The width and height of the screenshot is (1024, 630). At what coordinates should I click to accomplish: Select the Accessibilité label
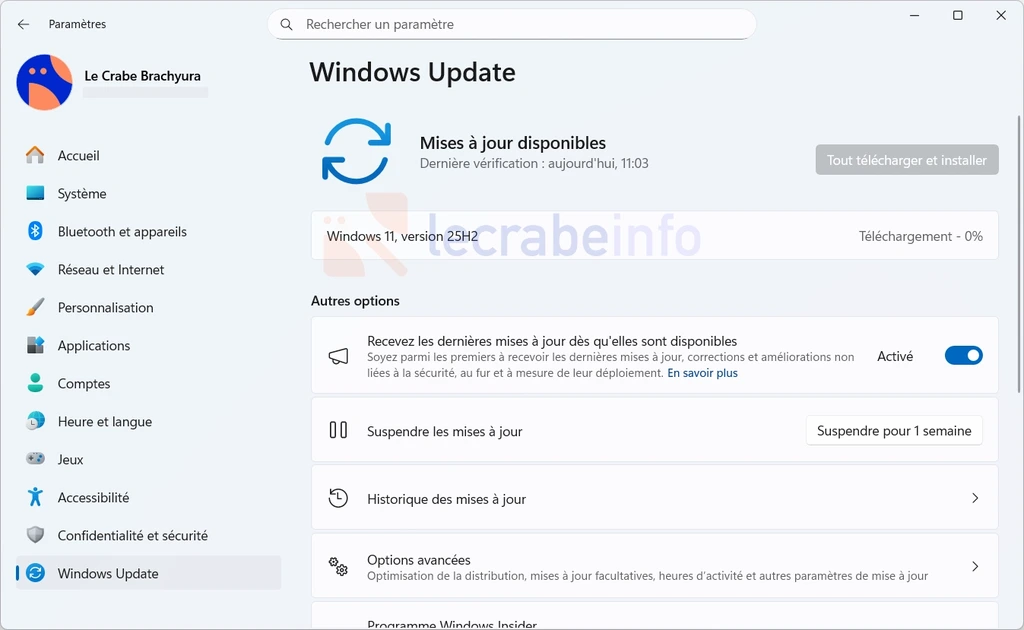(93, 497)
